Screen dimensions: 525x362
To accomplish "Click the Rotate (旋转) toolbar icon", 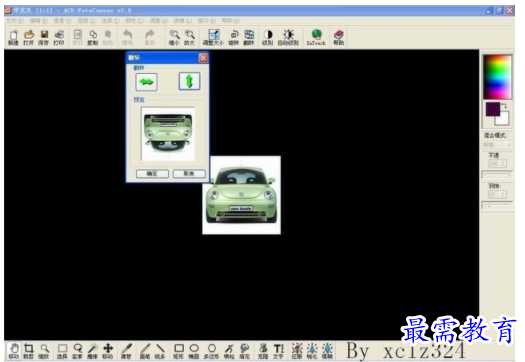I will click(234, 38).
